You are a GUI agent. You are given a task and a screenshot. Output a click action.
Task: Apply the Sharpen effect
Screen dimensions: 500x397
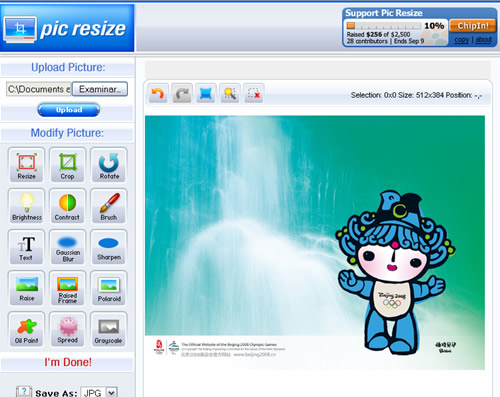tap(109, 247)
